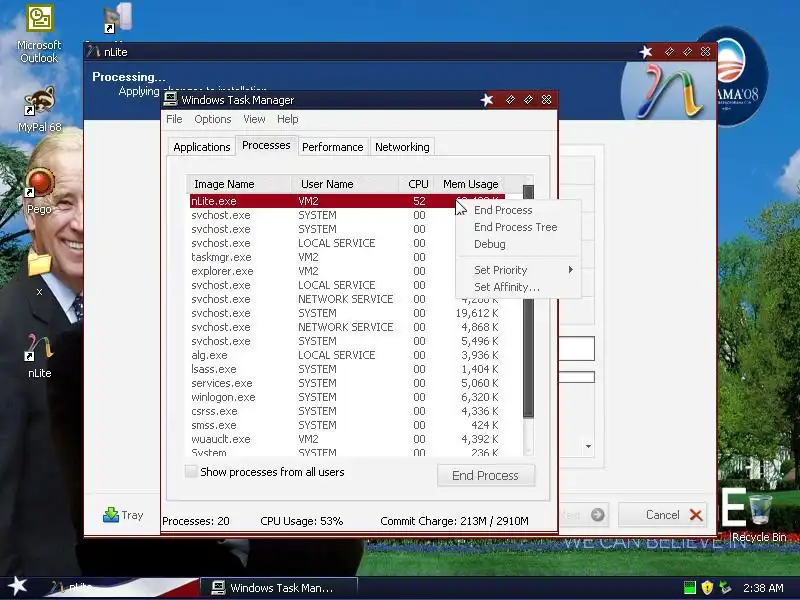Click the star Start button on taskbar
800x600 pixels.
(17, 586)
